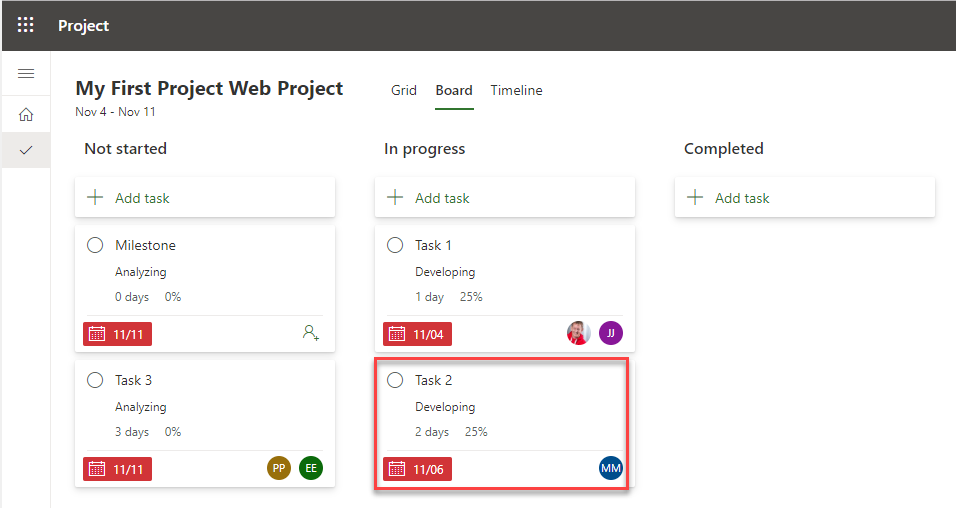The image size is (956, 508).
Task: Switch to the Grid view tab
Action: pos(404,90)
